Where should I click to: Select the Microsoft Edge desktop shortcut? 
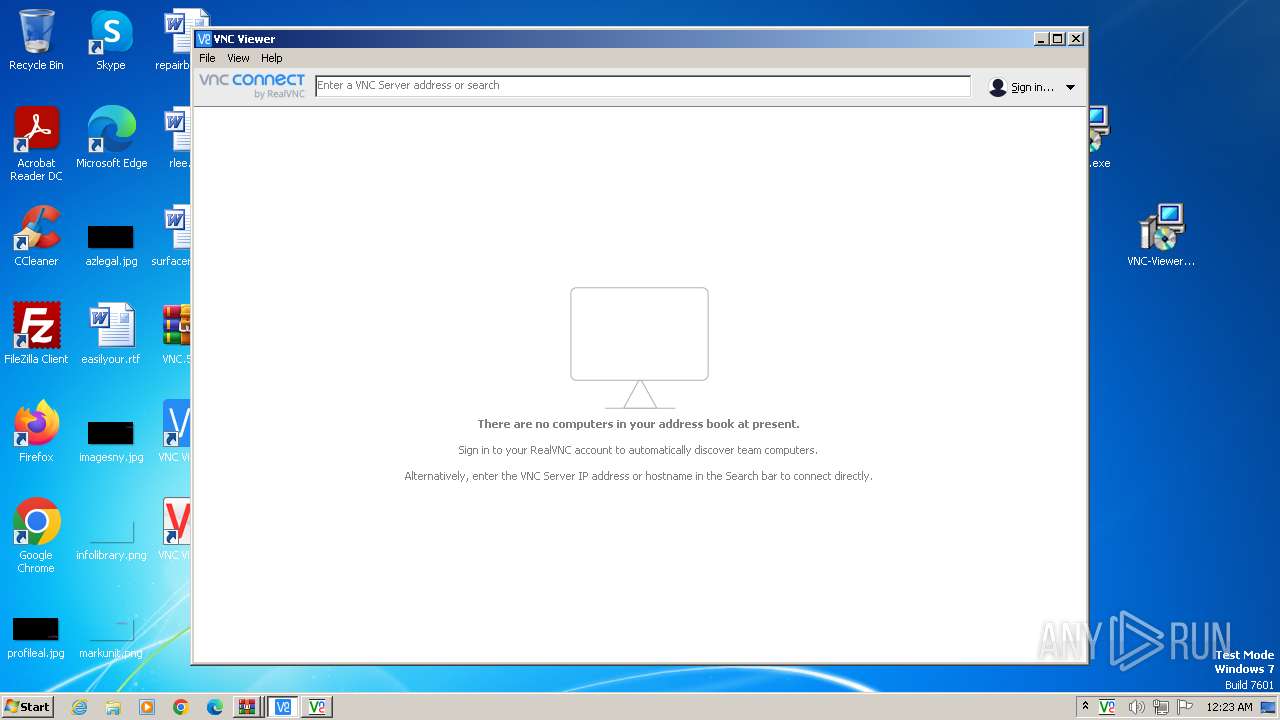click(x=111, y=138)
